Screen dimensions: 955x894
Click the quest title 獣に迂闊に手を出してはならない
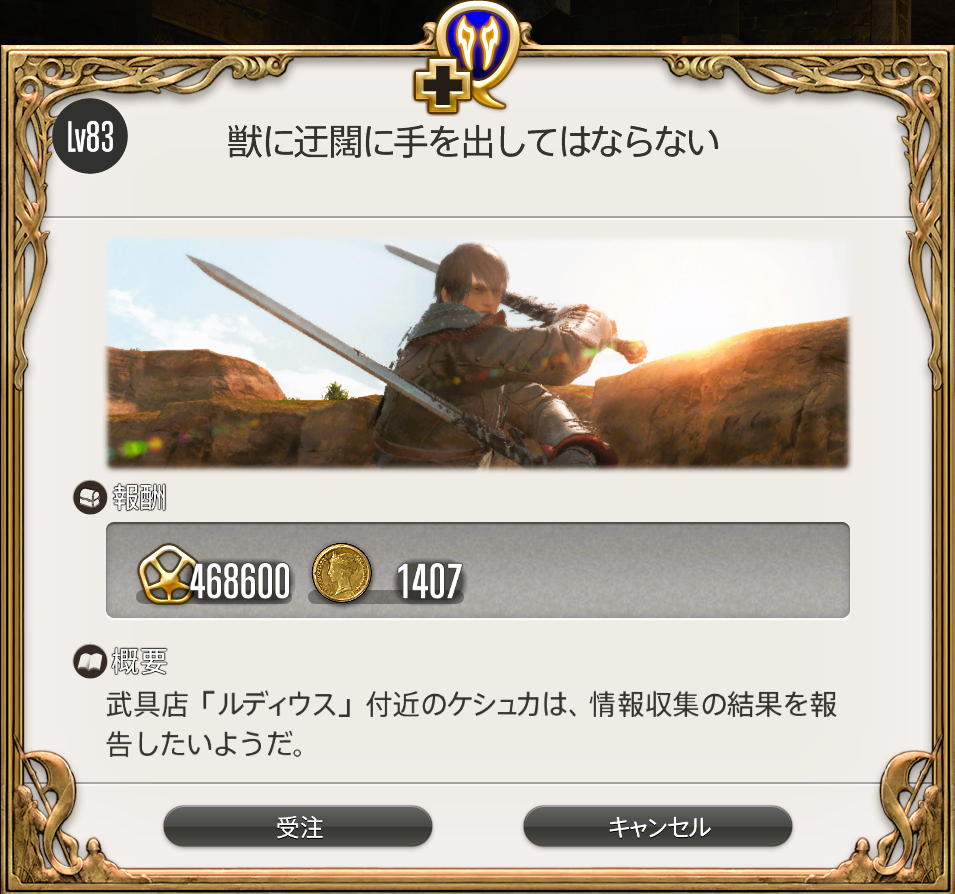pos(473,141)
